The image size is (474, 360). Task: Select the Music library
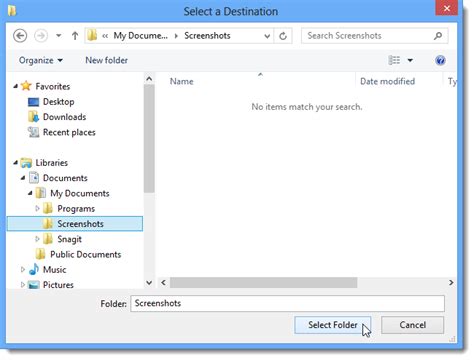coord(54,269)
